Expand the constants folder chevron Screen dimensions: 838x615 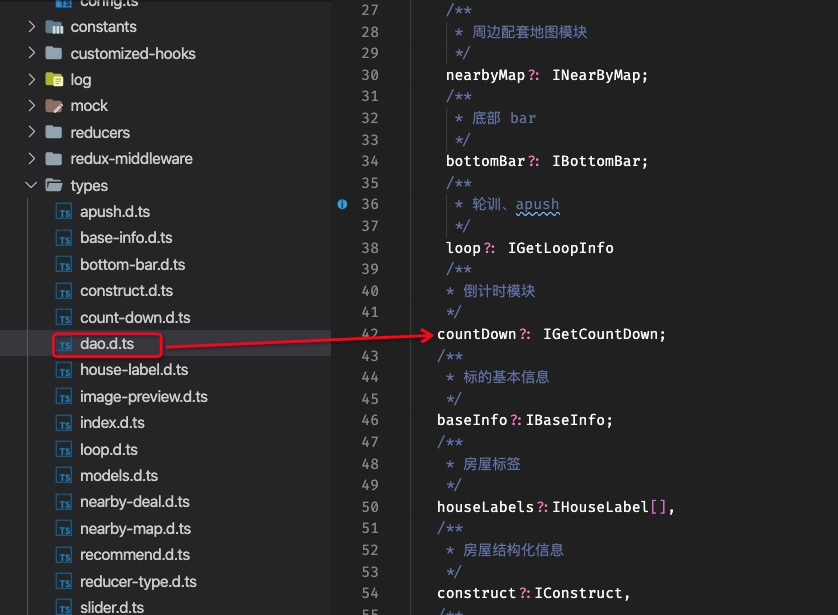point(32,26)
